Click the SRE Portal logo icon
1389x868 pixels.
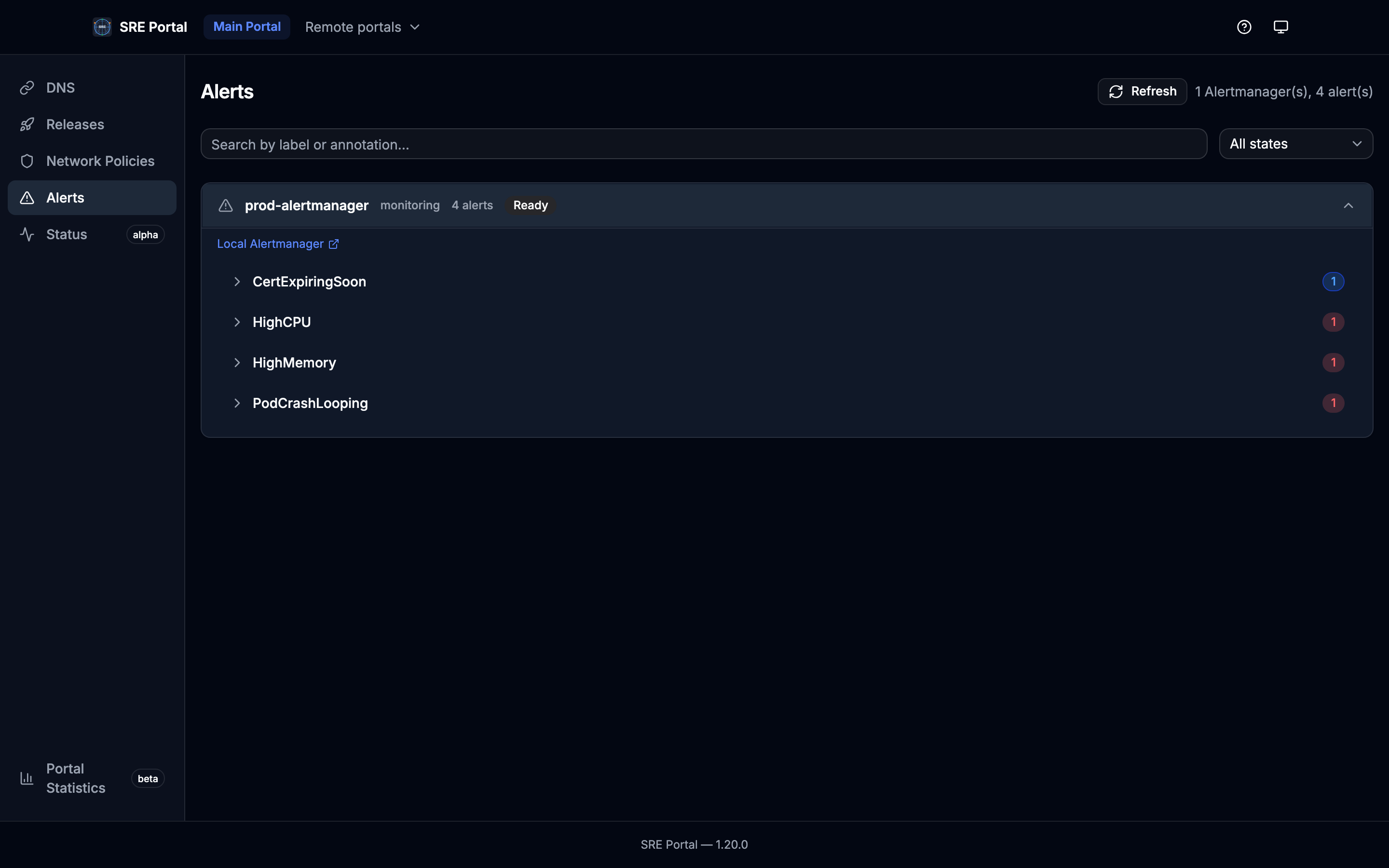(102, 27)
